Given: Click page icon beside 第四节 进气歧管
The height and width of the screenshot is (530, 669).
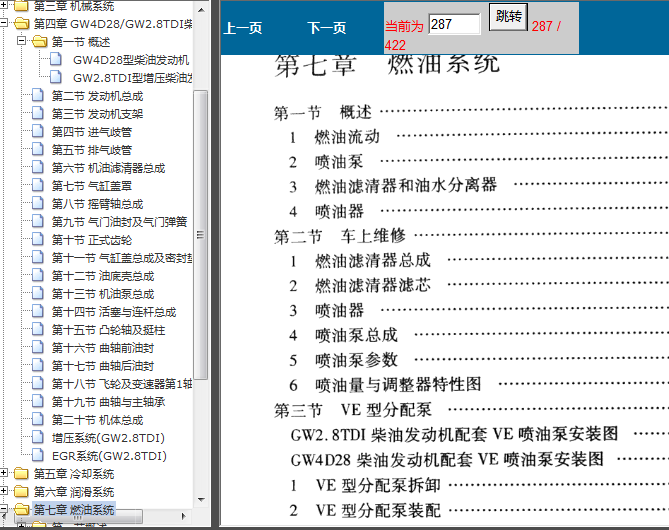Looking at the screenshot, I should pyautogui.click(x=38, y=131).
